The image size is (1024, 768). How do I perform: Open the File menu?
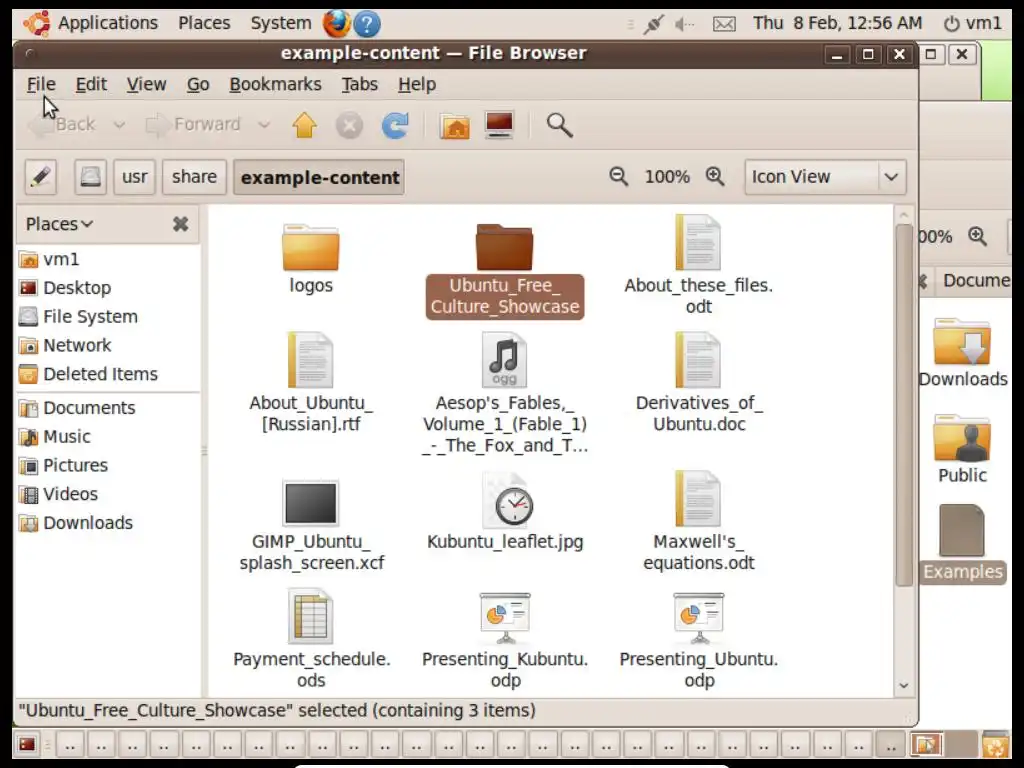[41, 84]
